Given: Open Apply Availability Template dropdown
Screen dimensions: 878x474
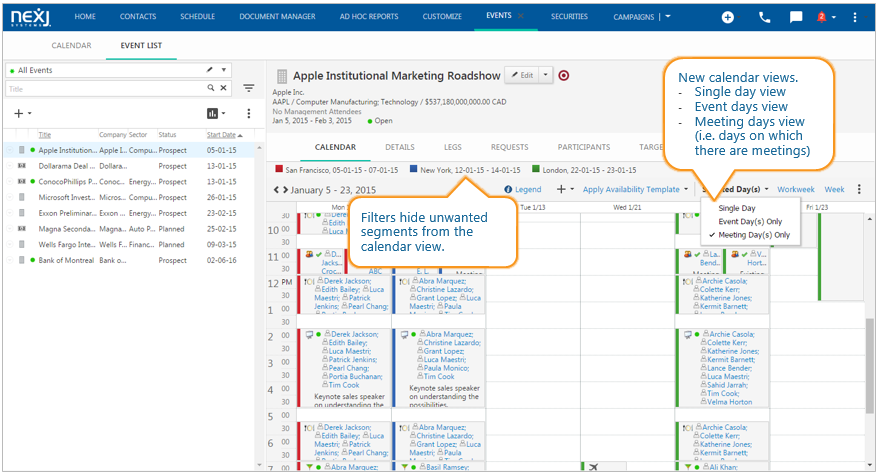Looking at the screenshot, I should point(635,189).
